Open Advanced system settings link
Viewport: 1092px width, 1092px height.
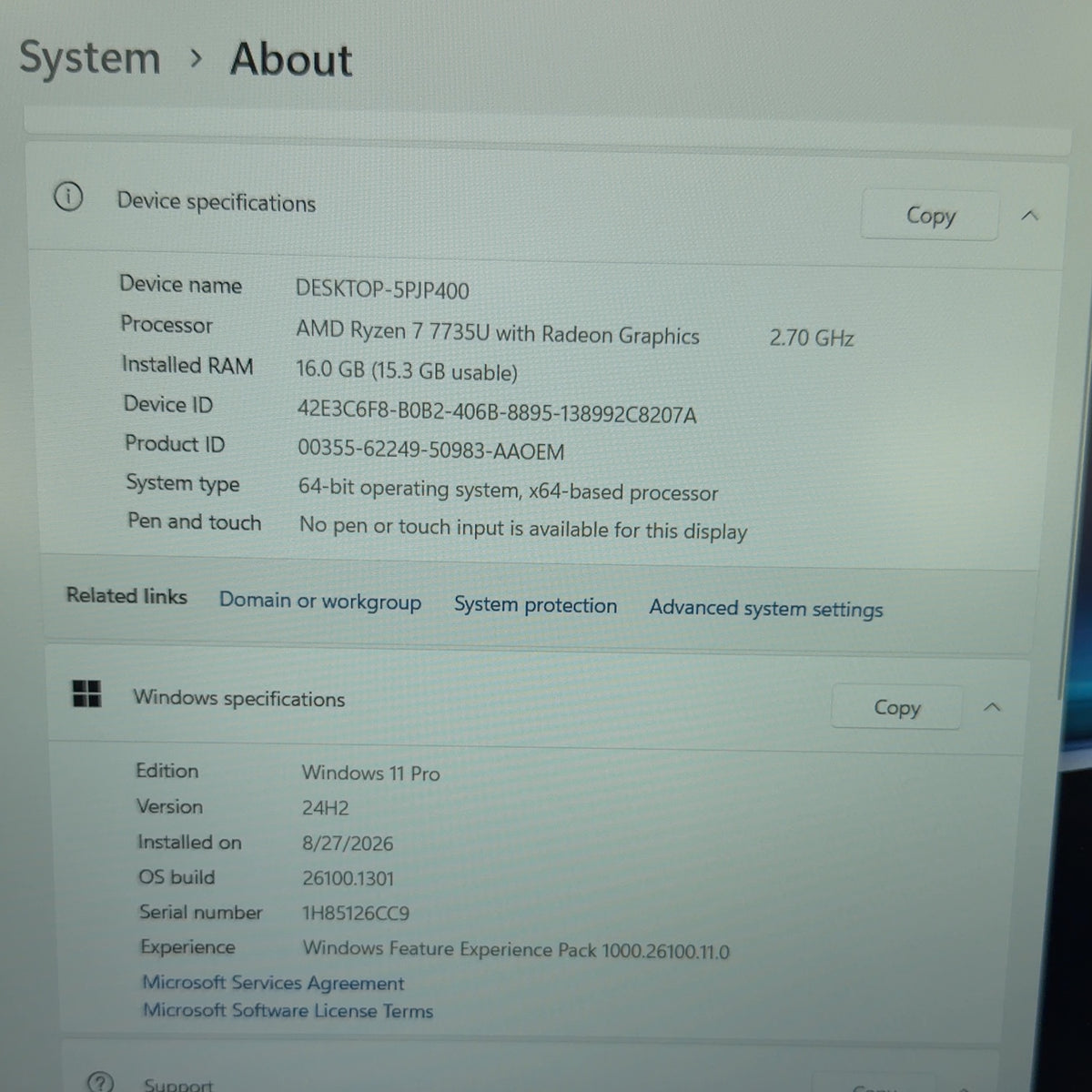pos(766,609)
